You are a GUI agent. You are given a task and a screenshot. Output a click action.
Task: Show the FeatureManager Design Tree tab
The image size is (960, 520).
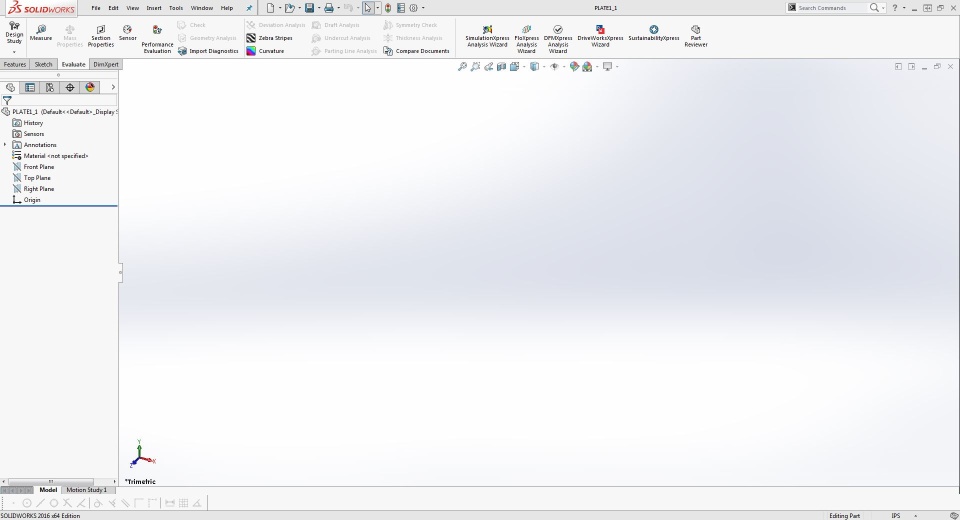click(10, 88)
